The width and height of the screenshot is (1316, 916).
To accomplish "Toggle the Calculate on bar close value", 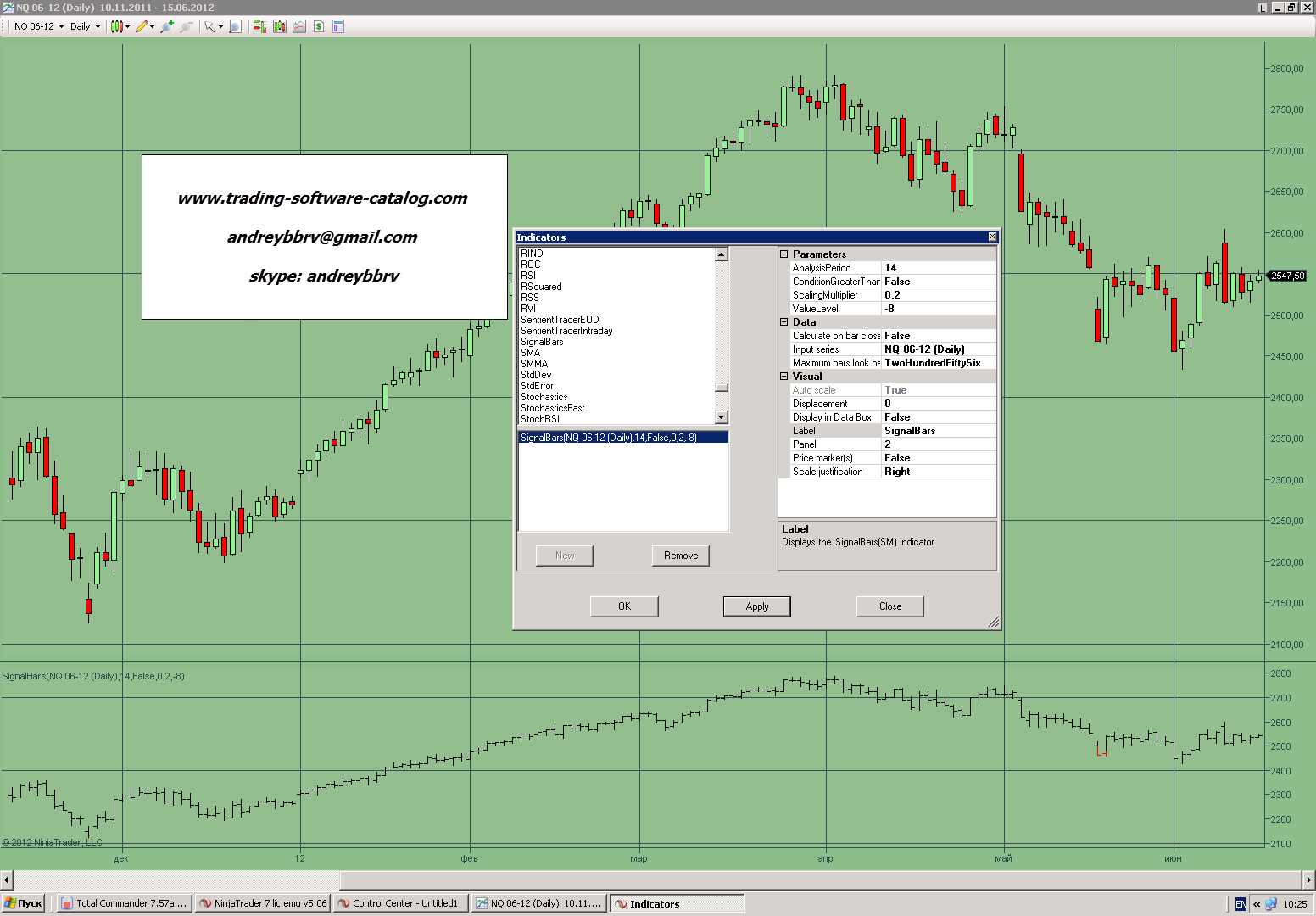I will tap(939, 336).
